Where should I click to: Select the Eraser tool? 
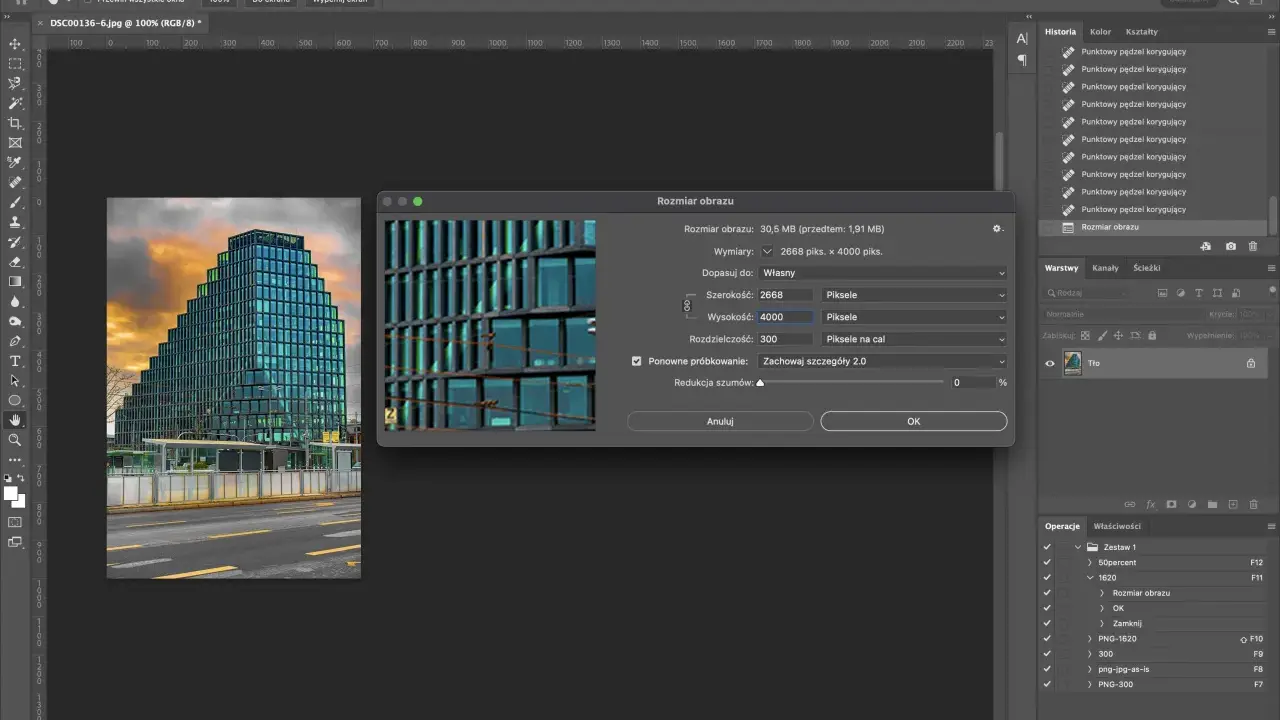point(15,262)
